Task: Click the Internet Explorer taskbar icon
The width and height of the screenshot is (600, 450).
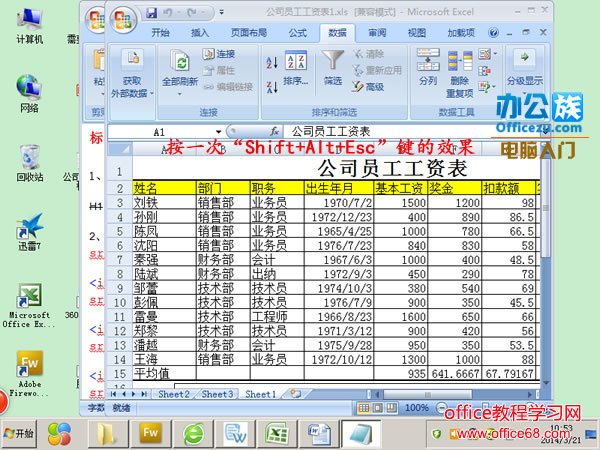Action: pos(192,434)
